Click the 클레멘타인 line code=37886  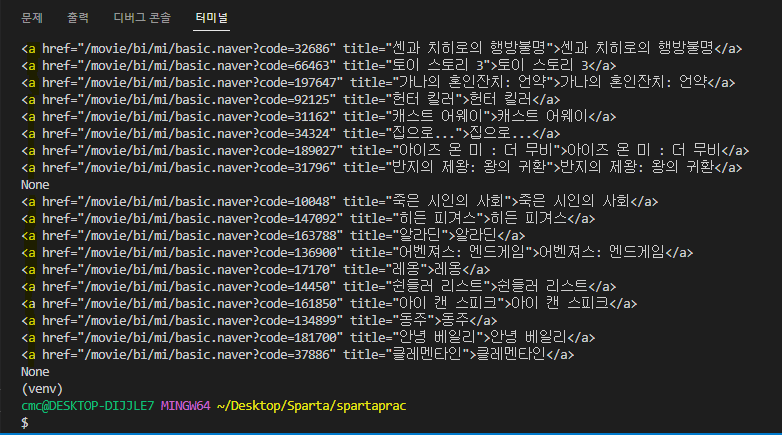297,354
